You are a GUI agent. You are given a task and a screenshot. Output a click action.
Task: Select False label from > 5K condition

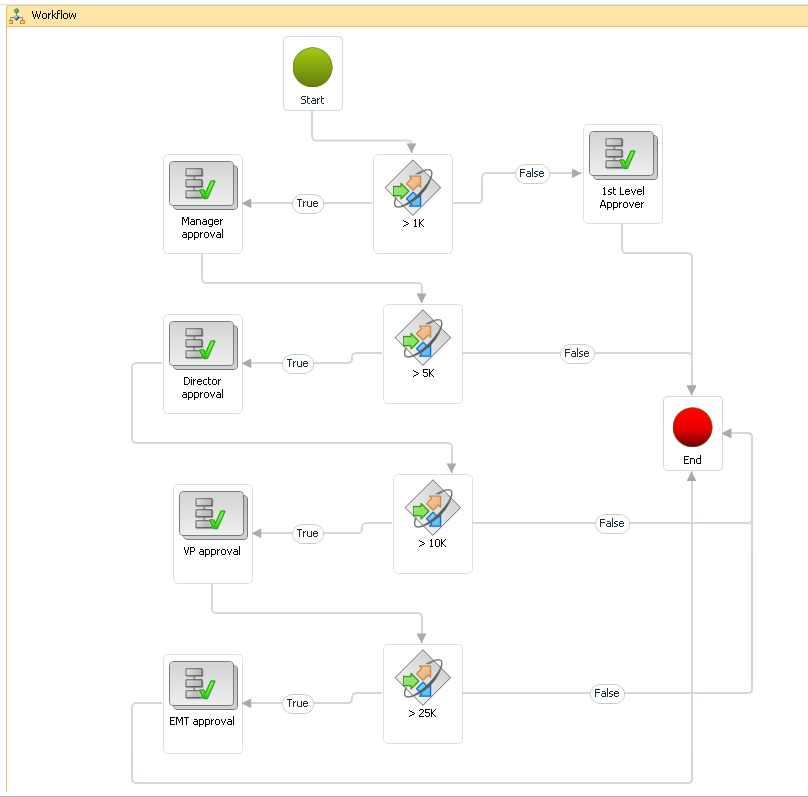(x=577, y=353)
